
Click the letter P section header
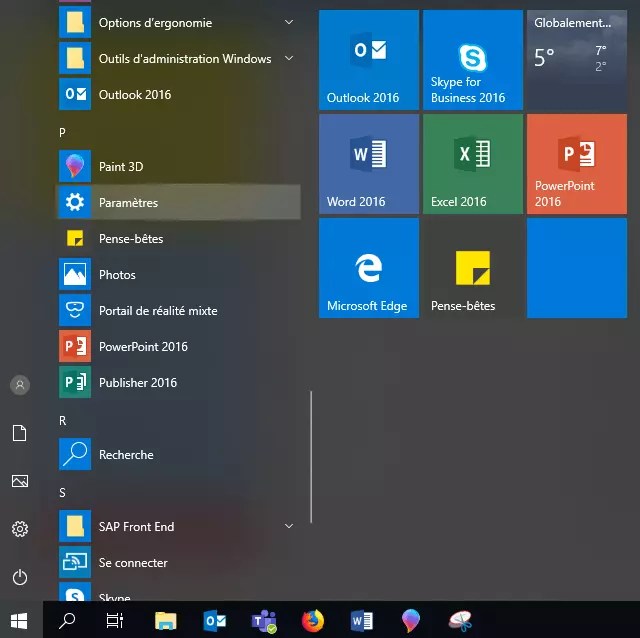point(62,132)
